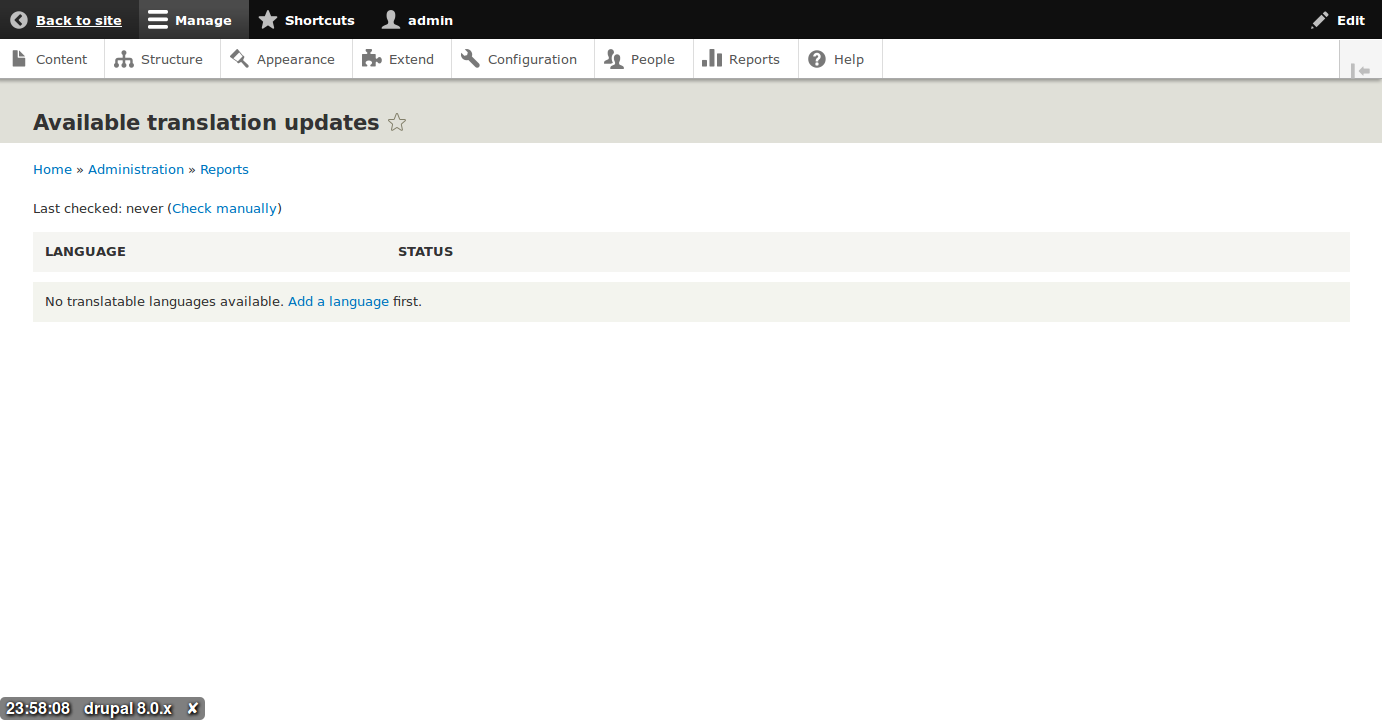This screenshot has height=720, width=1382.
Task: Open the Help menu label
Action: [x=849, y=59]
